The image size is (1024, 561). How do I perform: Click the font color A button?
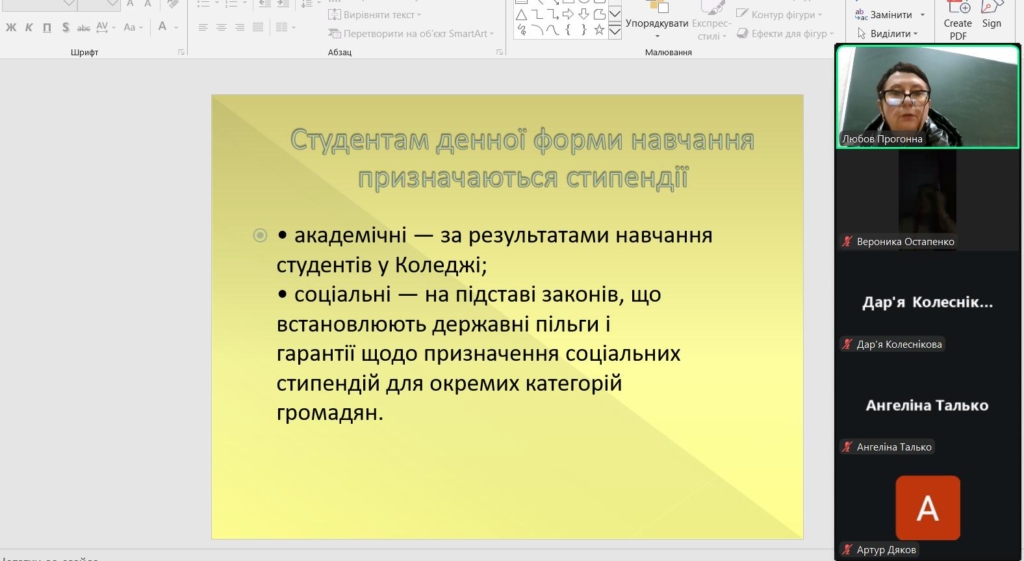click(x=164, y=27)
